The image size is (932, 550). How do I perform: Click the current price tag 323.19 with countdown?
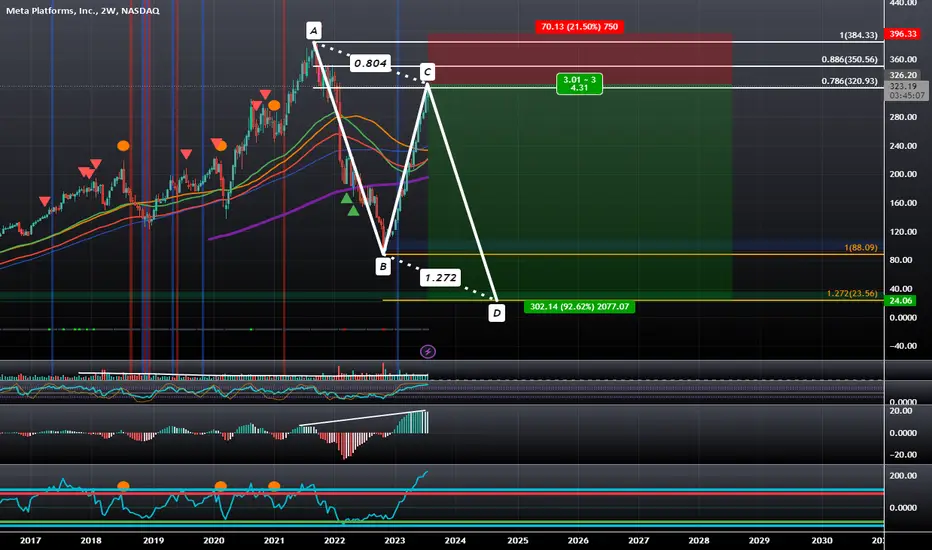pos(906,91)
